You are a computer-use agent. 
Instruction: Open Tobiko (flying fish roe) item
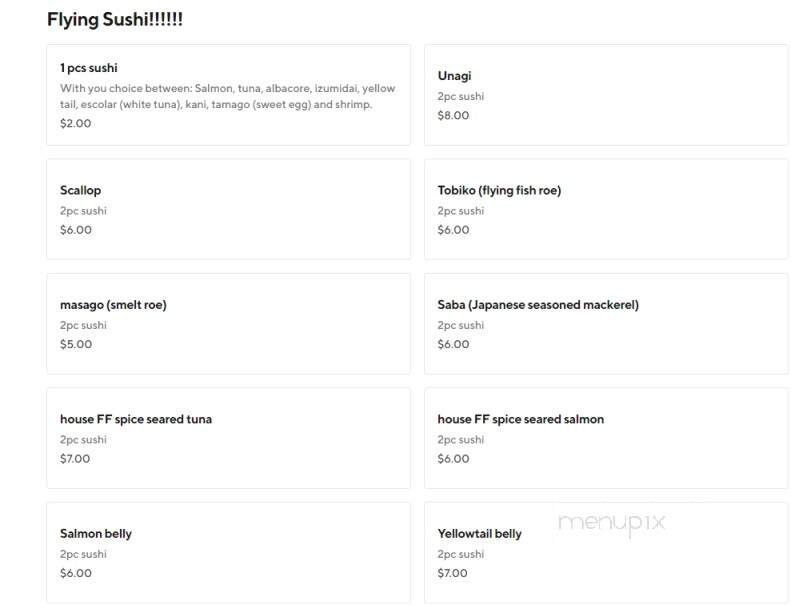[x=499, y=190]
